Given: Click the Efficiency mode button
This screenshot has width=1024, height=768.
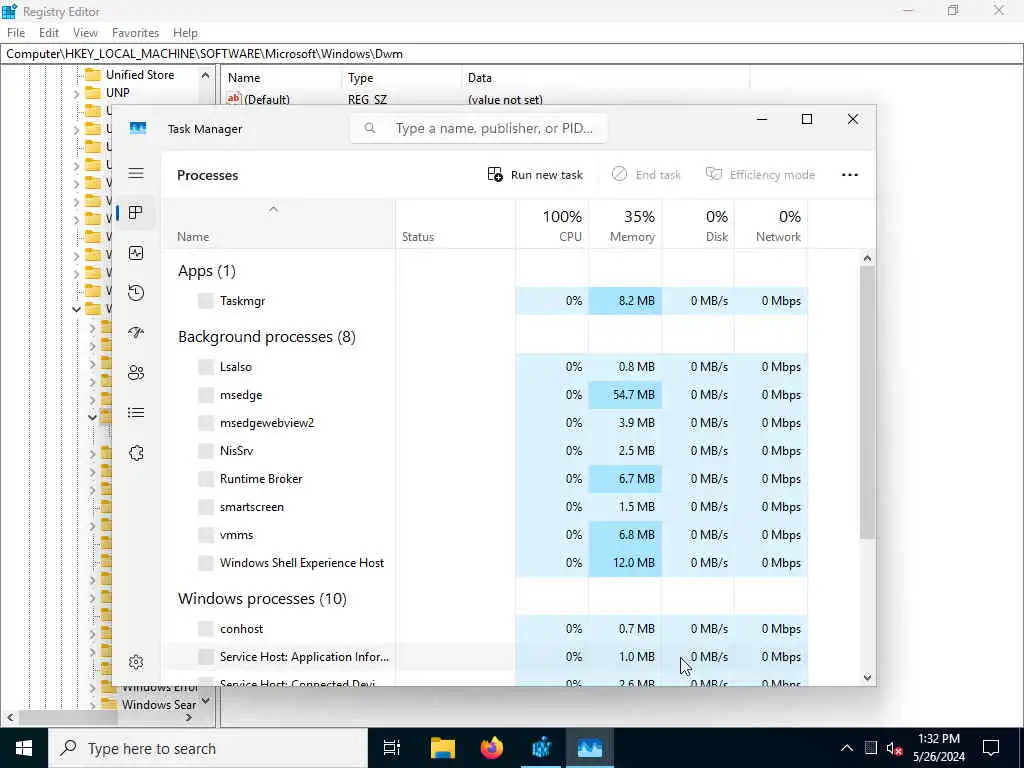Looking at the screenshot, I should 760,174.
